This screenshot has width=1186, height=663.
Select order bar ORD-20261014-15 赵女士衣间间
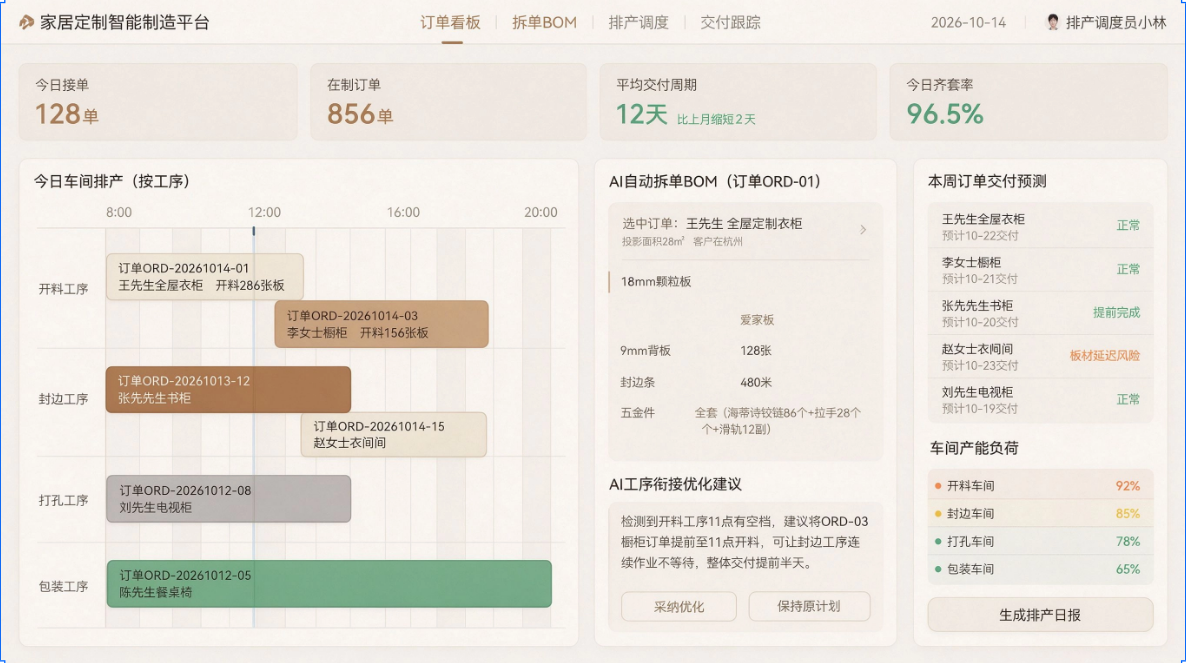point(393,434)
